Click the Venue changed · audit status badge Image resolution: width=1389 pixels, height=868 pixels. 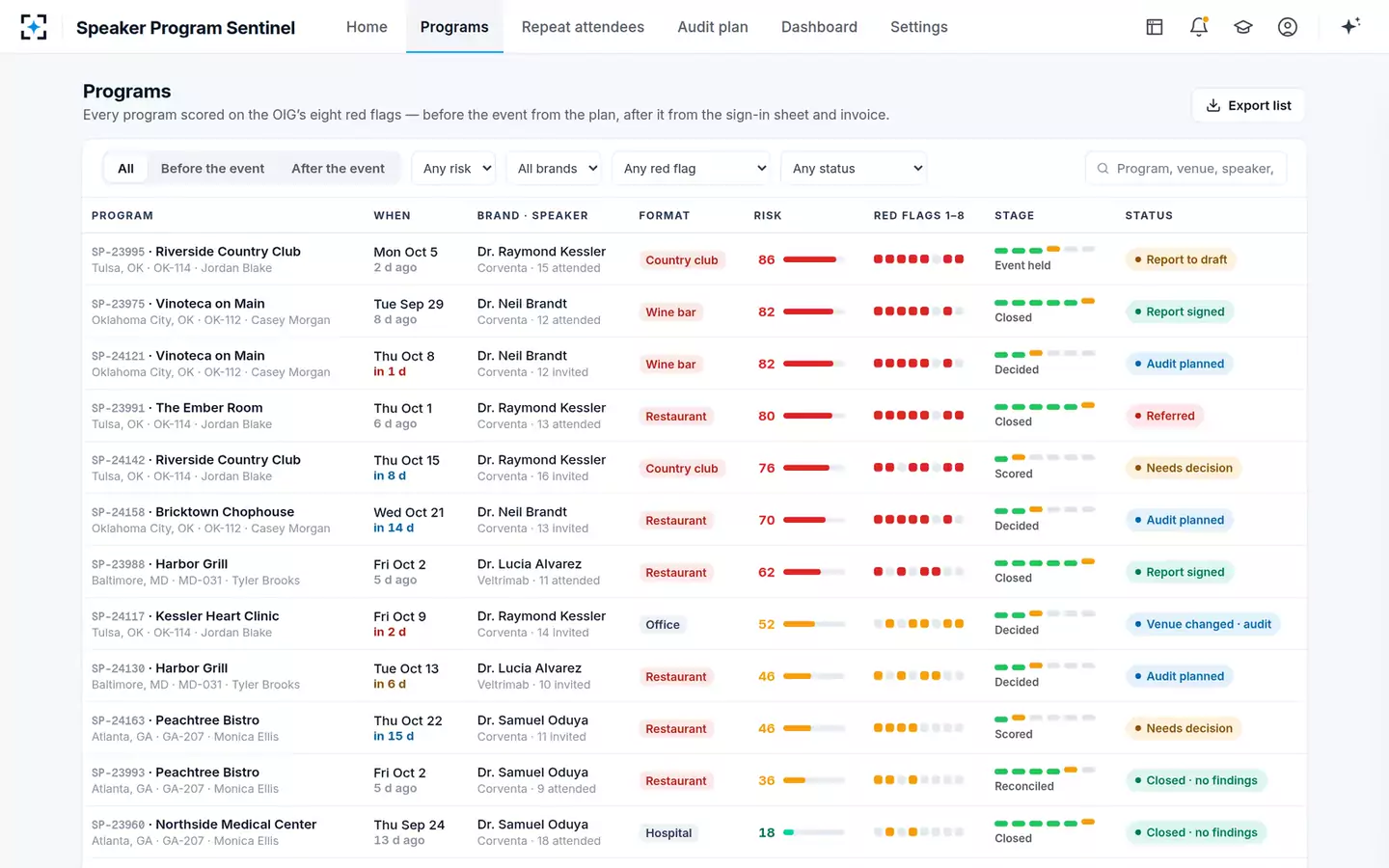point(1203,624)
